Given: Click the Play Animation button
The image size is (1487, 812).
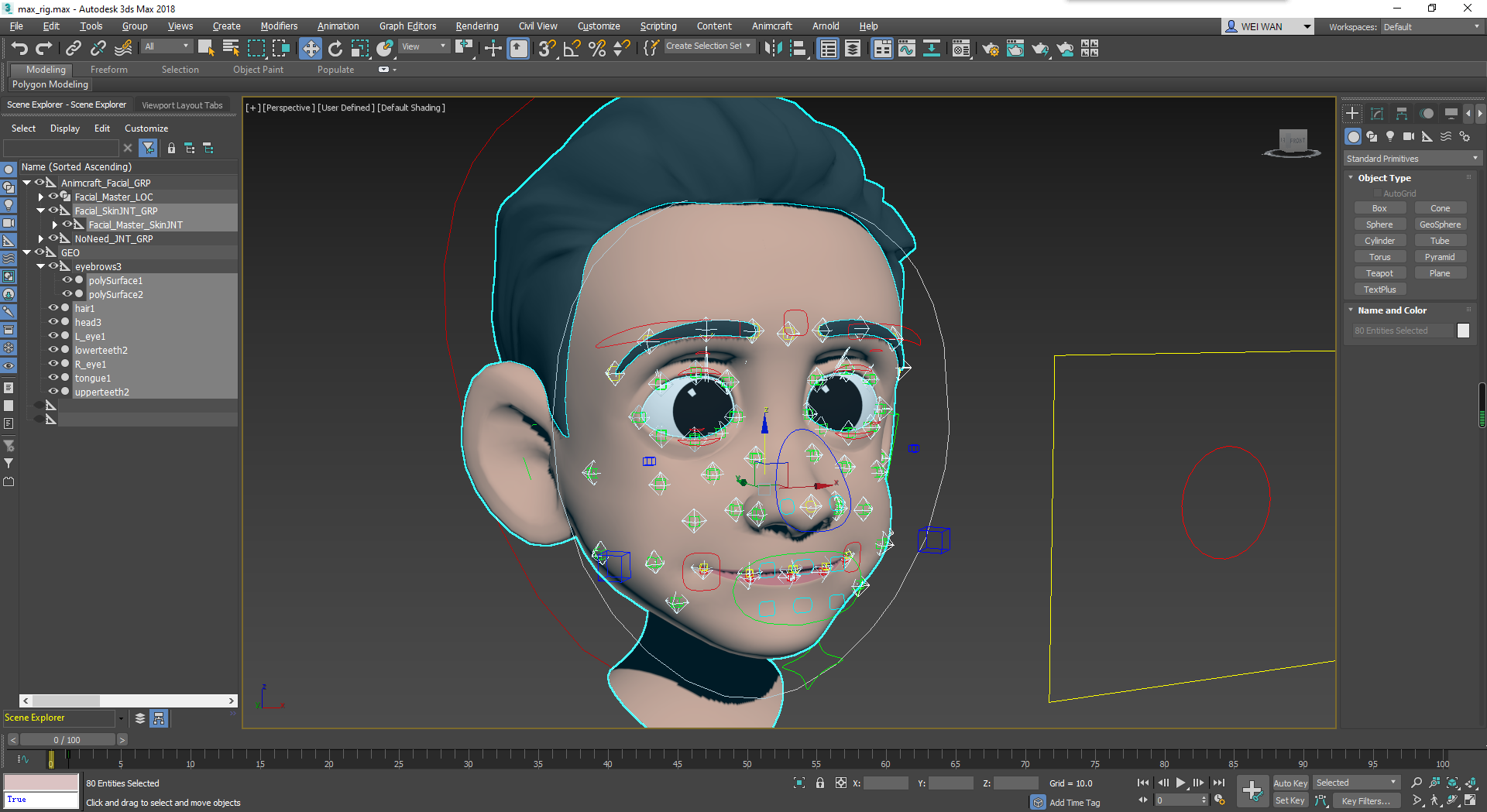Looking at the screenshot, I should click(x=1181, y=783).
